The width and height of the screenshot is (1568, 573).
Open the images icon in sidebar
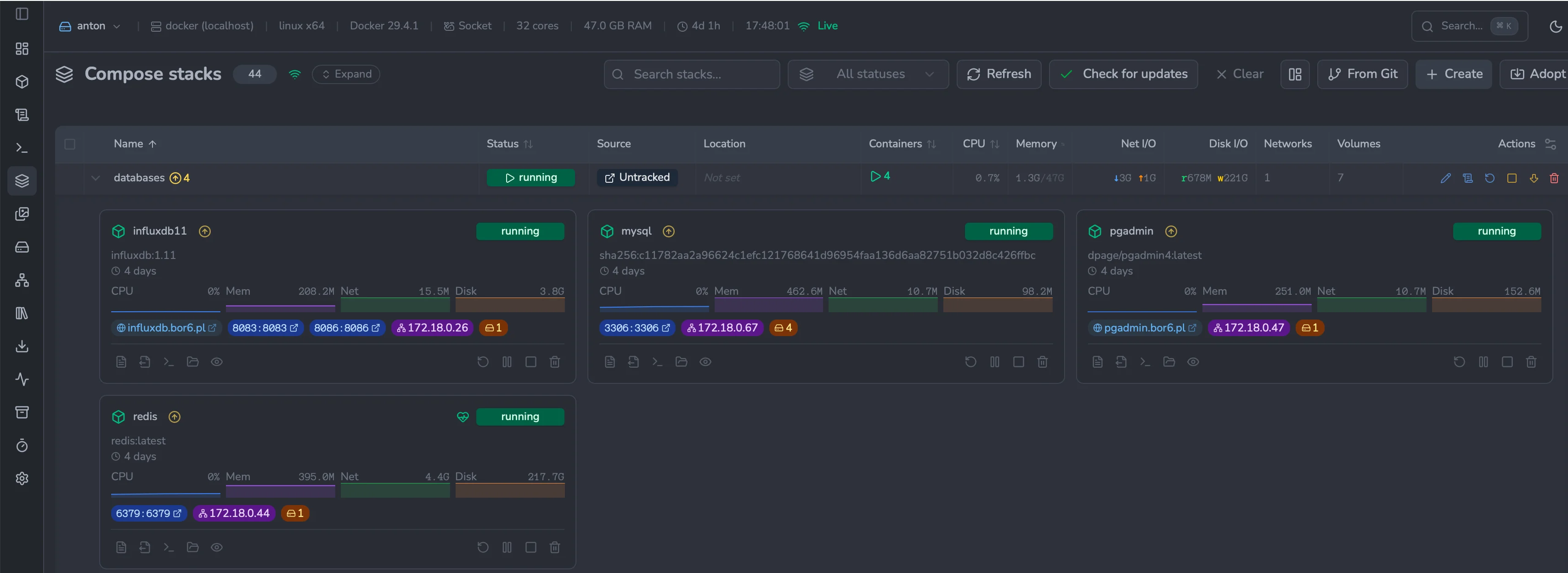(22, 213)
